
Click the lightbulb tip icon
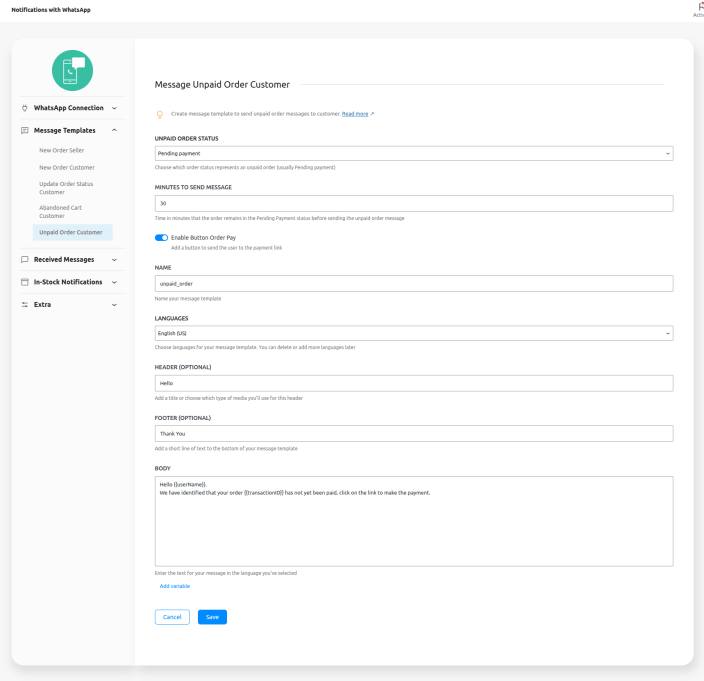click(160, 115)
